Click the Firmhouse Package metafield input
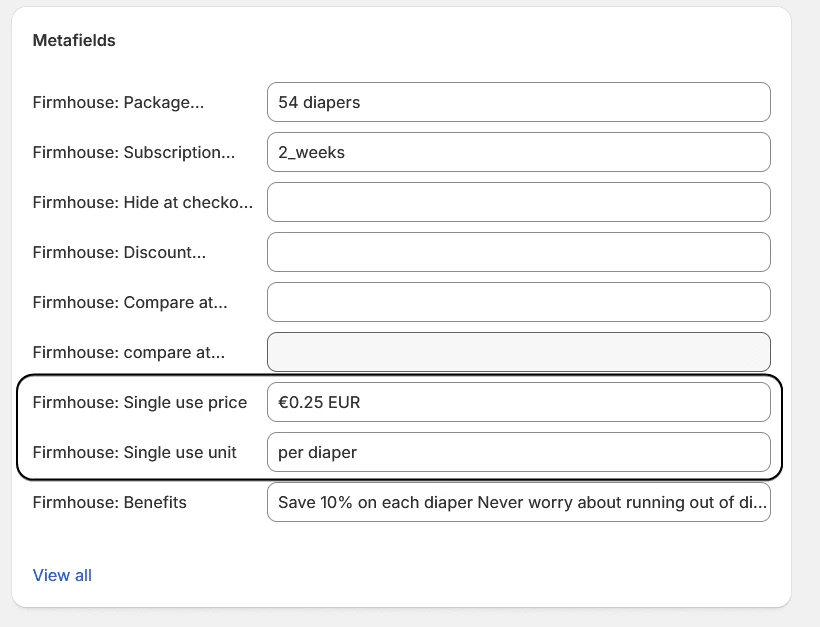820x627 pixels. (x=518, y=101)
